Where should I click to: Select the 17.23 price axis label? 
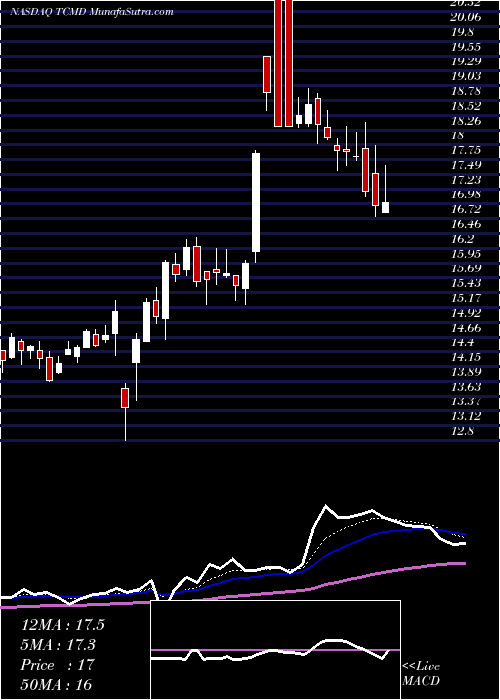pyautogui.click(x=465, y=180)
